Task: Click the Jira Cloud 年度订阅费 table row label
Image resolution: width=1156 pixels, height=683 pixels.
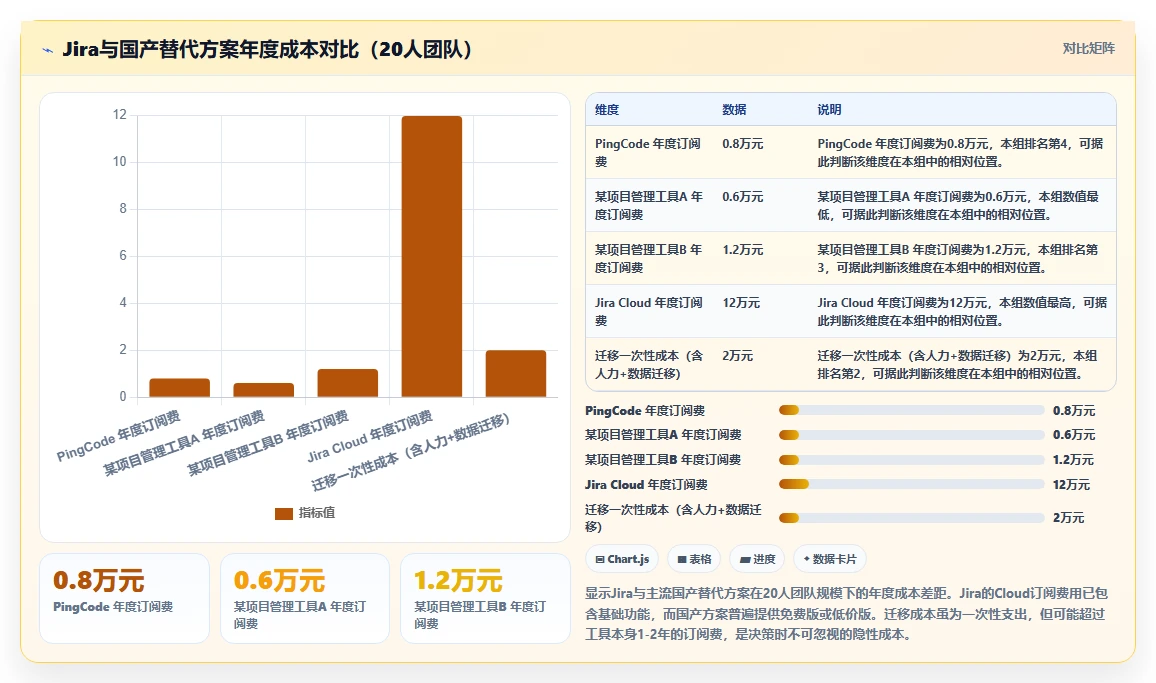Action: [649, 312]
